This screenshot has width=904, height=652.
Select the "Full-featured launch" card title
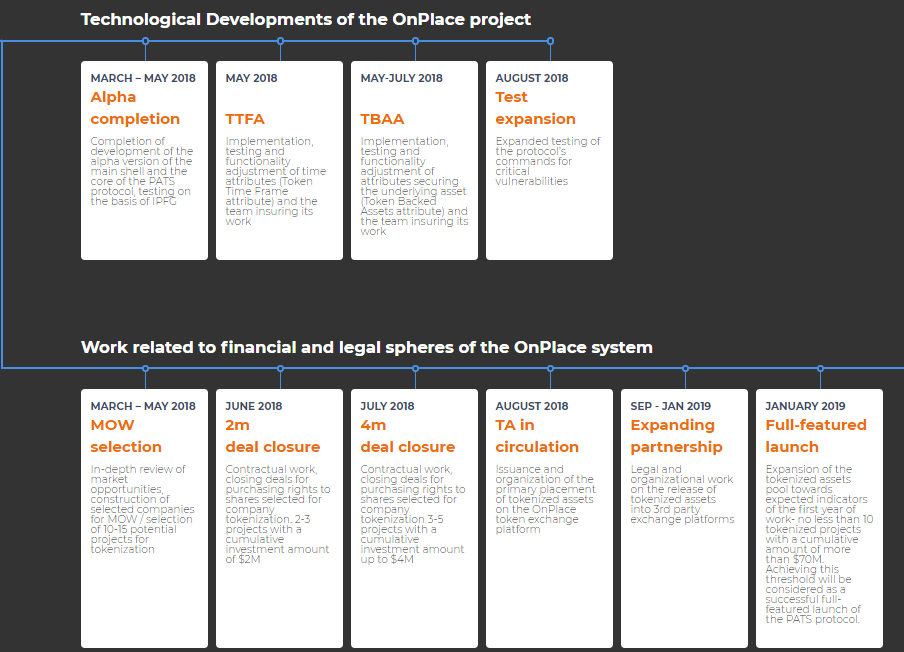(x=816, y=436)
